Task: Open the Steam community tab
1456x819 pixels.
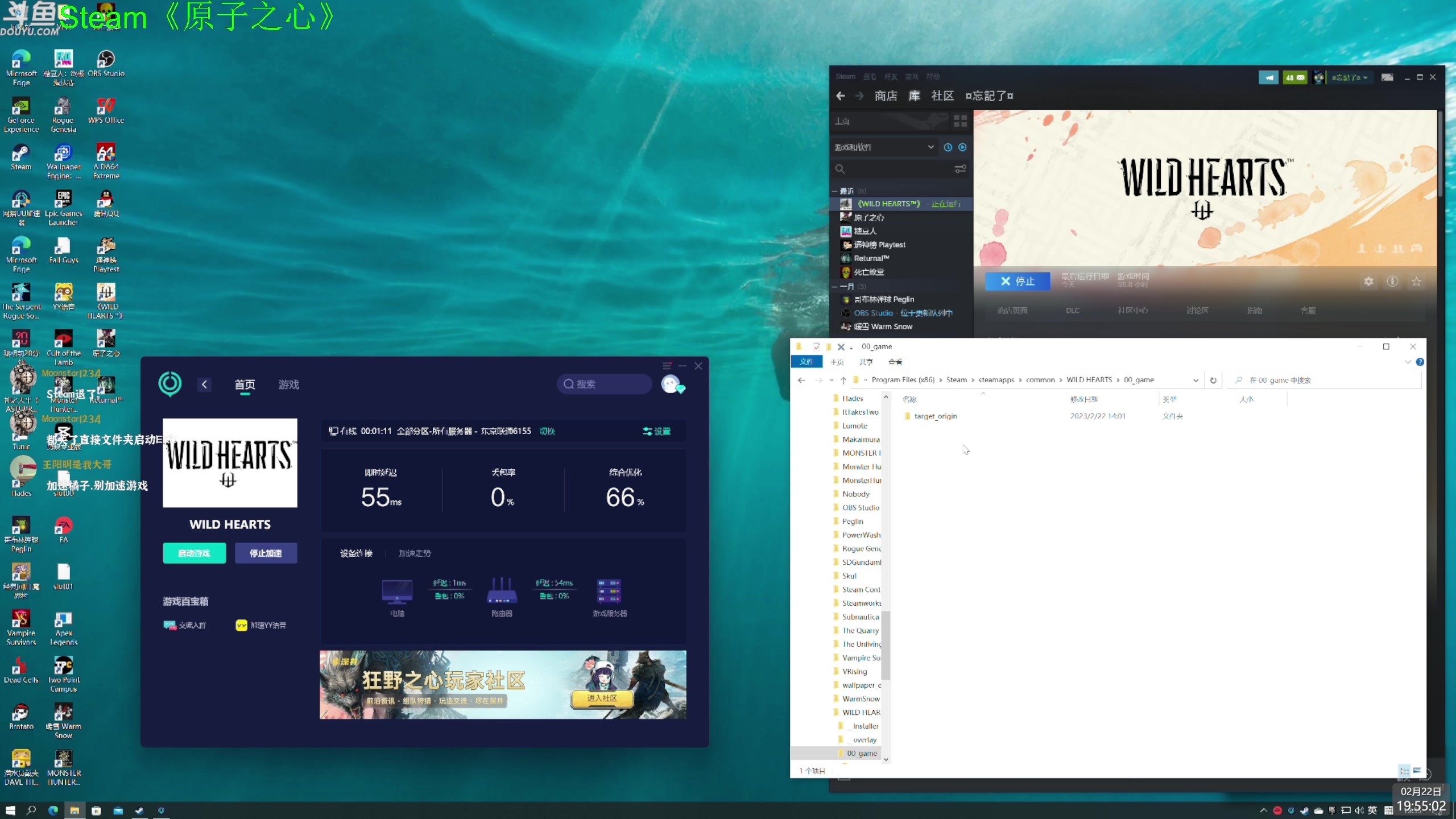Action: coord(942,96)
